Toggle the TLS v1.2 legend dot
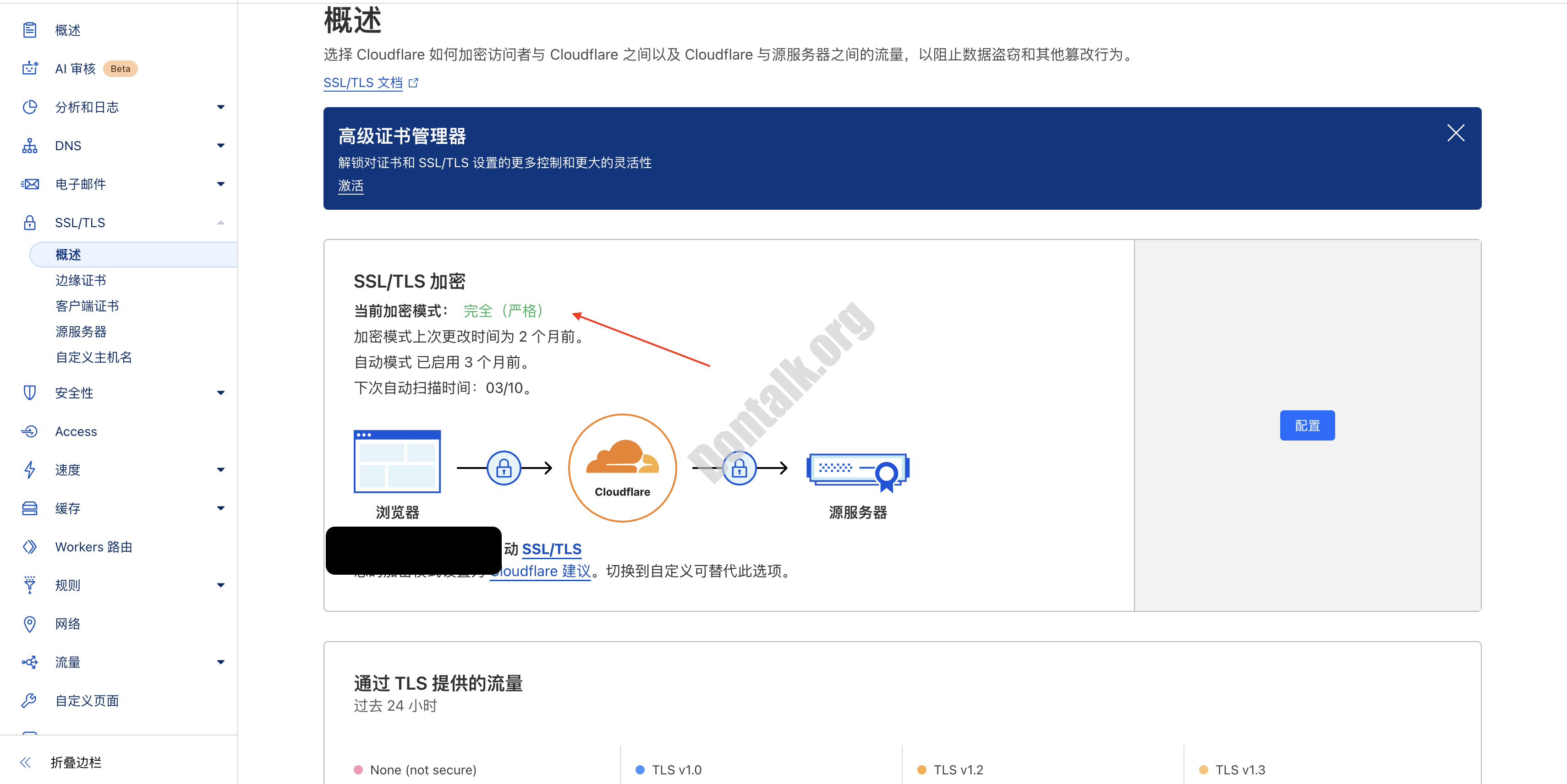This screenshot has width=1567, height=784. [921, 770]
